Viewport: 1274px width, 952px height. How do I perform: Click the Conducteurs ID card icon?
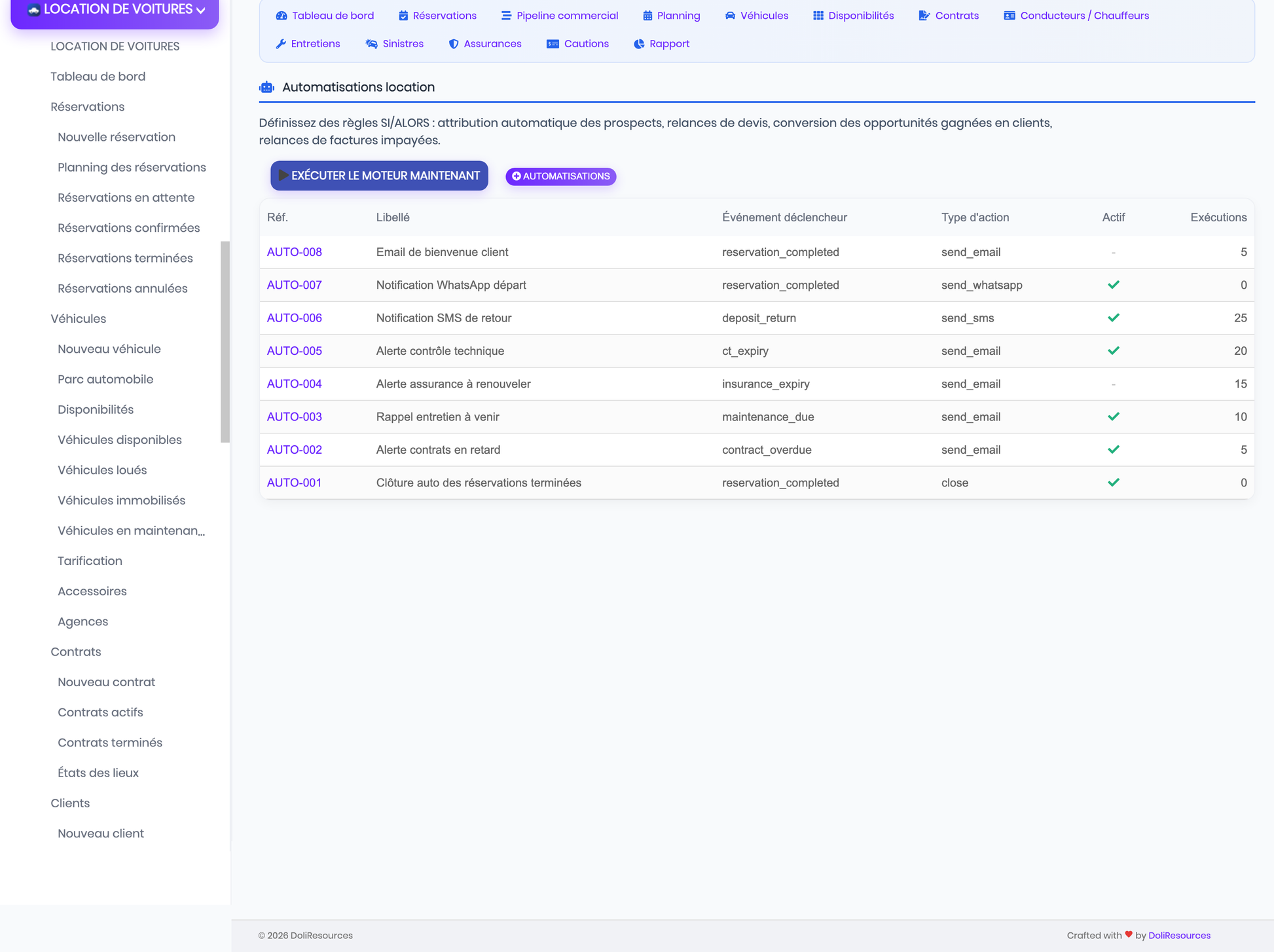coord(1010,16)
